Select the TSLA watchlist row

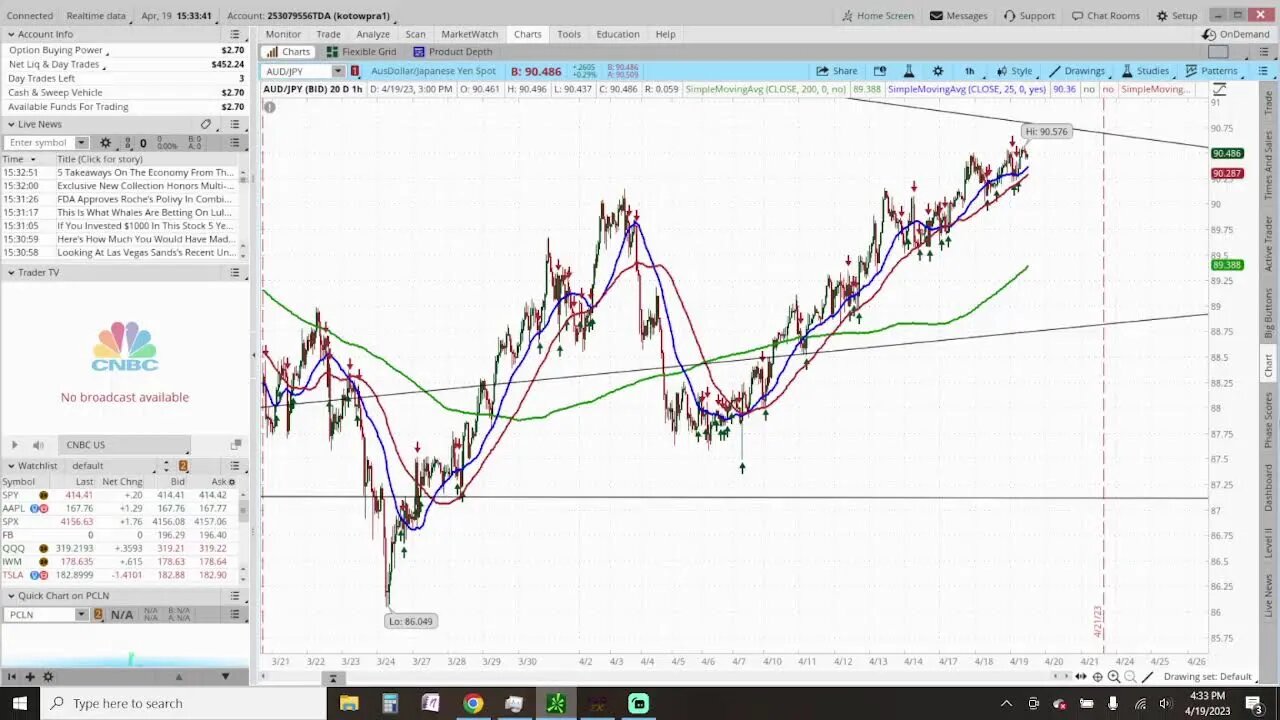click(120, 575)
